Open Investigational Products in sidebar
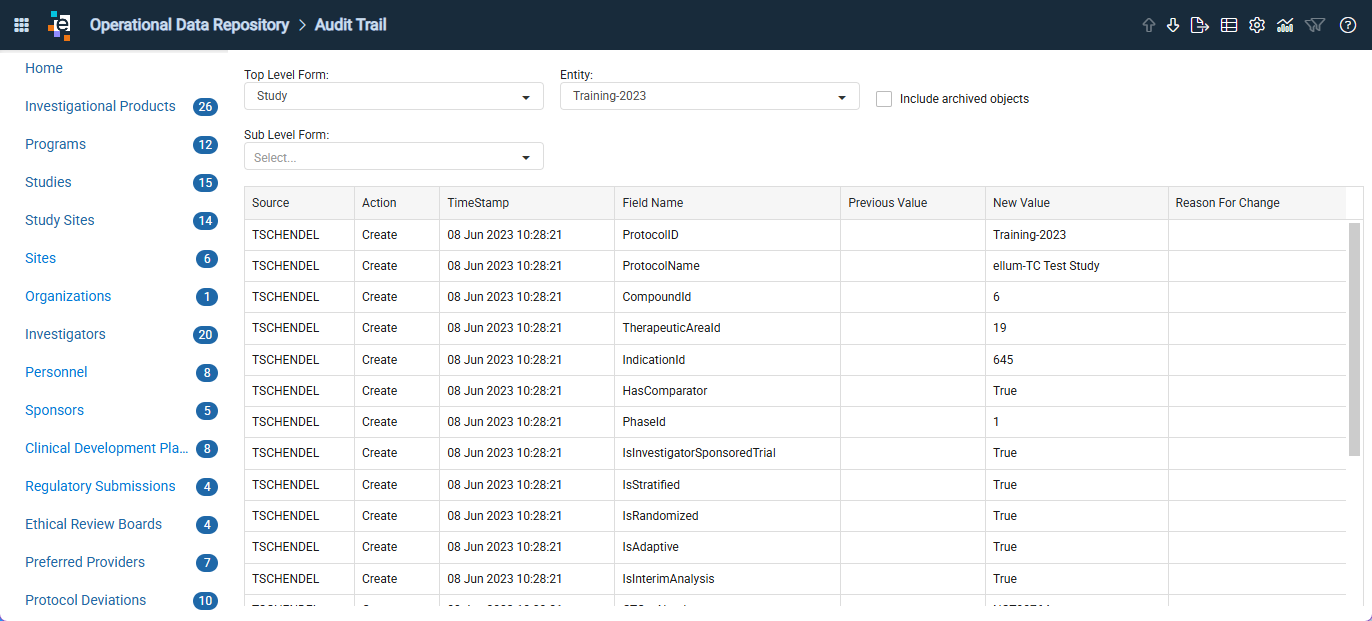This screenshot has height=621, width=1372. [100, 106]
